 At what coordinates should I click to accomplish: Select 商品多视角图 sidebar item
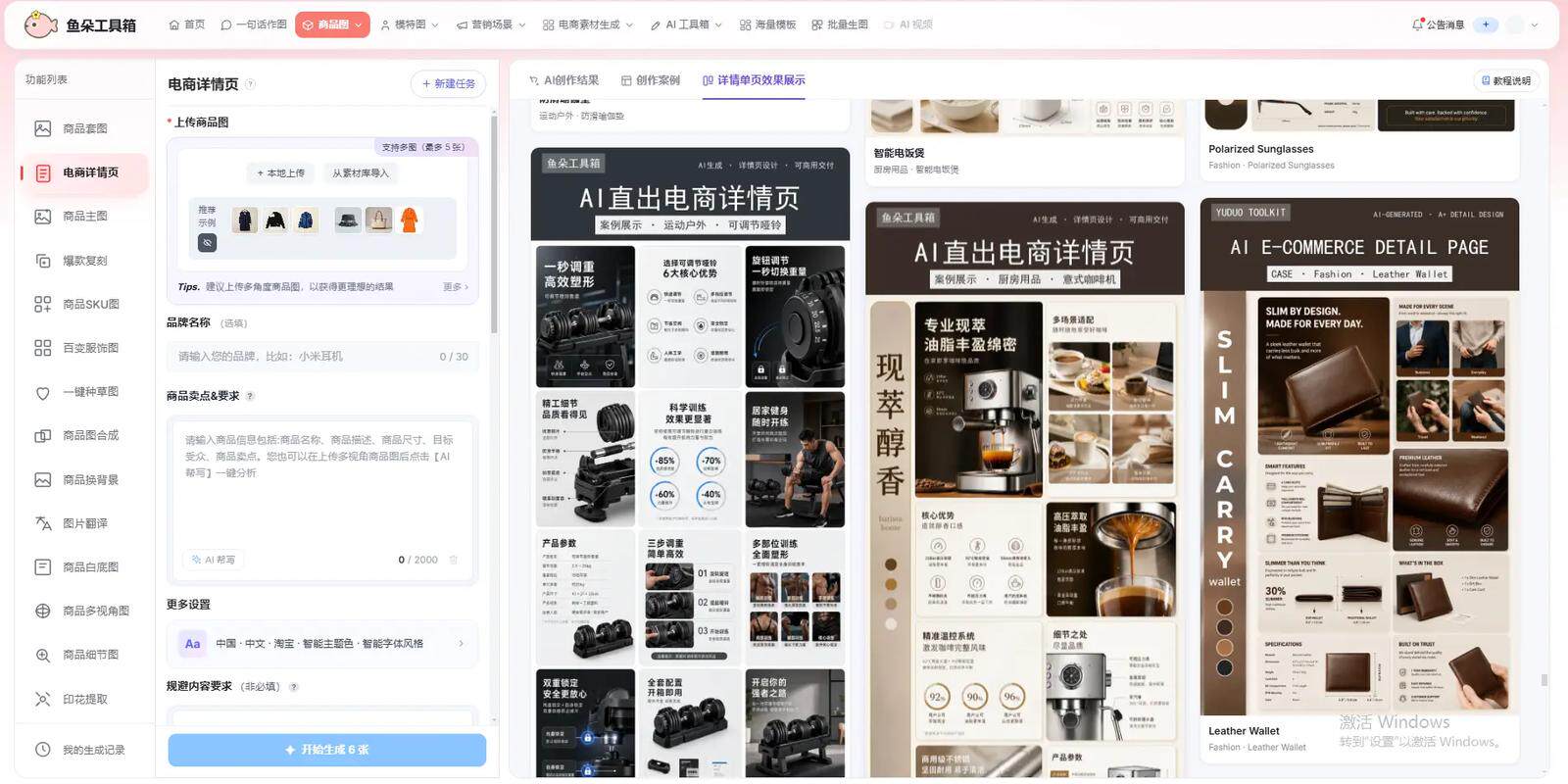(84, 611)
